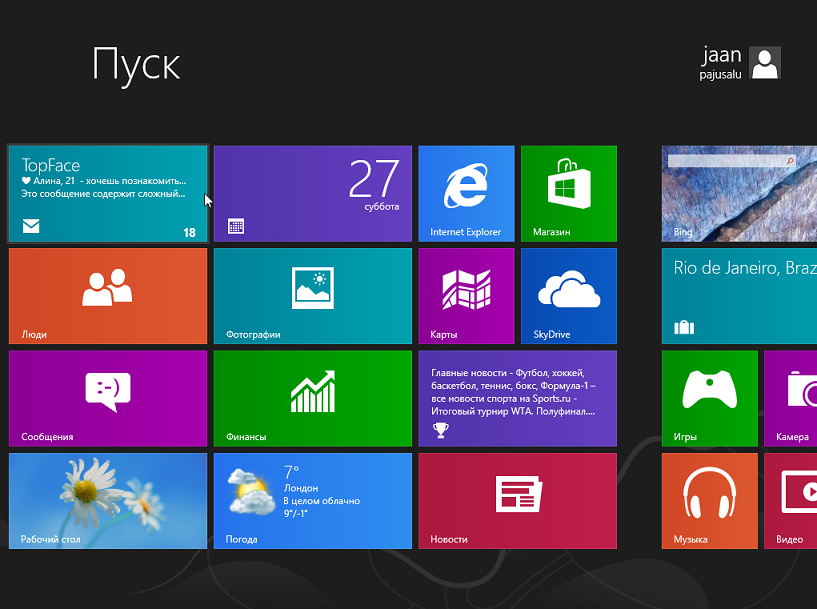Open the Рабочий стол desktop tile
The width and height of the screenshot is (817, 609).
[x=108, y=501]
